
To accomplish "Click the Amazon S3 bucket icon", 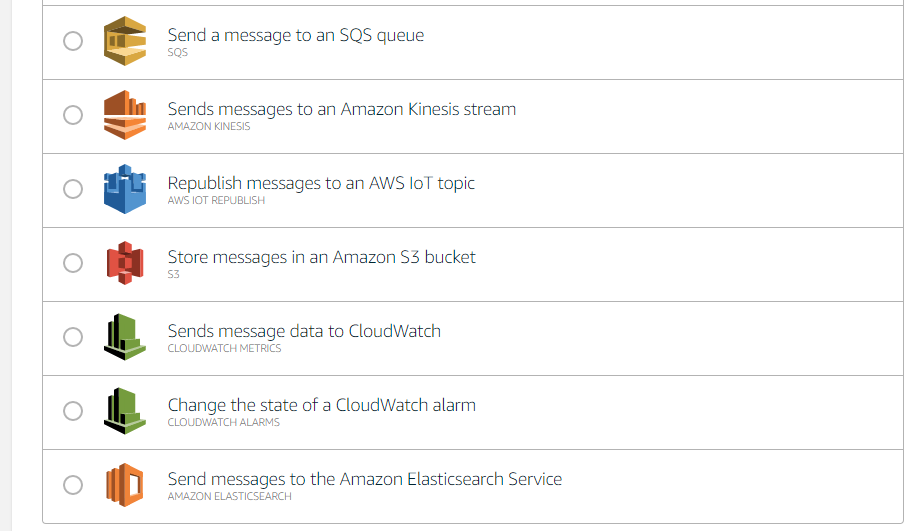I will [125, 263].
